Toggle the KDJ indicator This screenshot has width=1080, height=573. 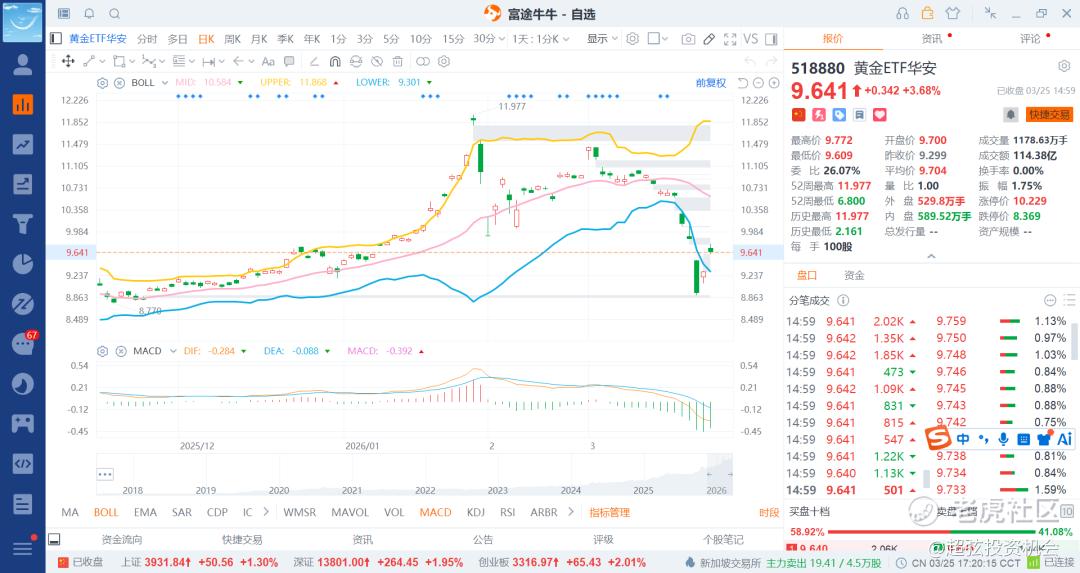coord(475,512)
